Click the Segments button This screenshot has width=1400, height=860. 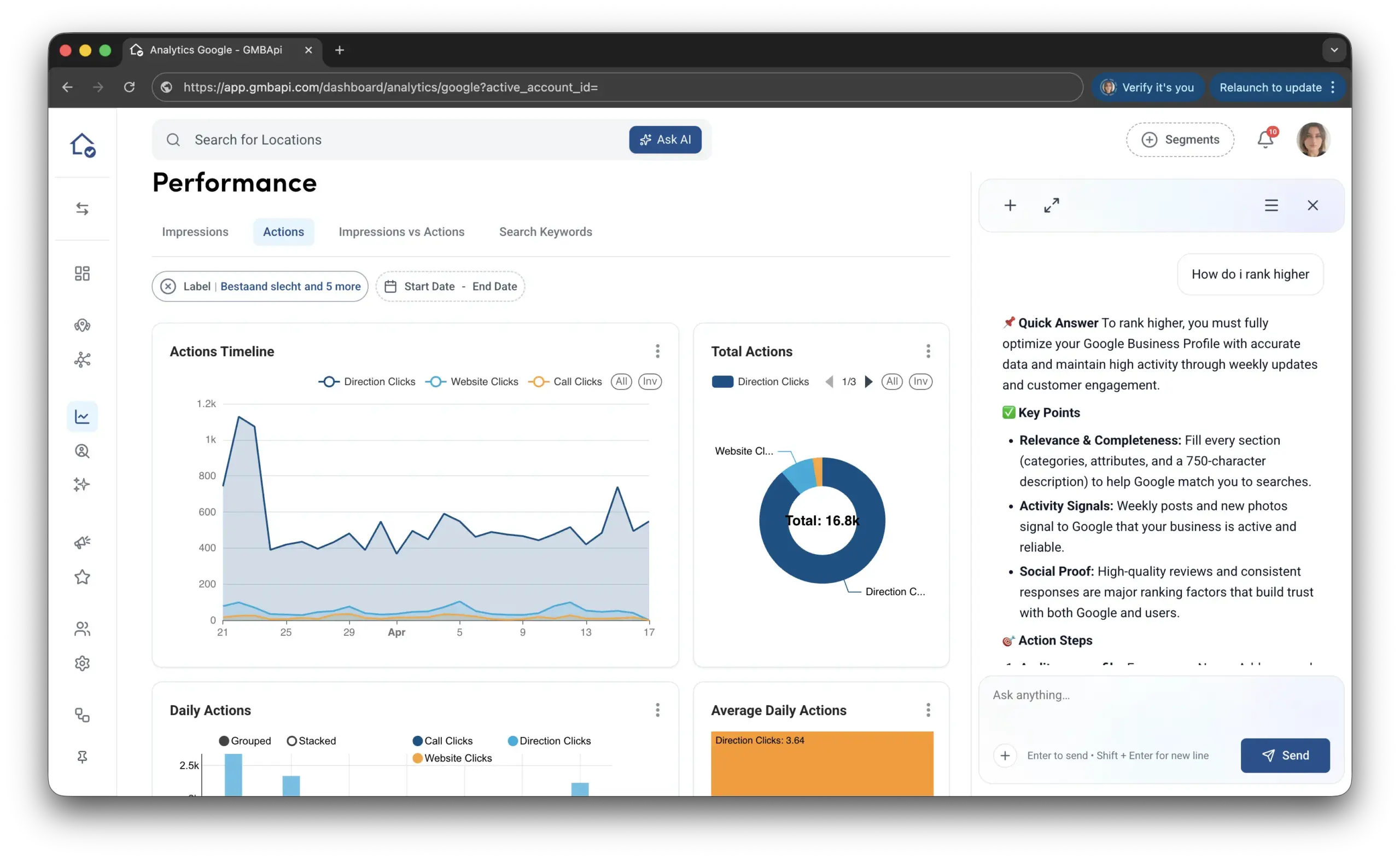click(x=1180, y=140)
